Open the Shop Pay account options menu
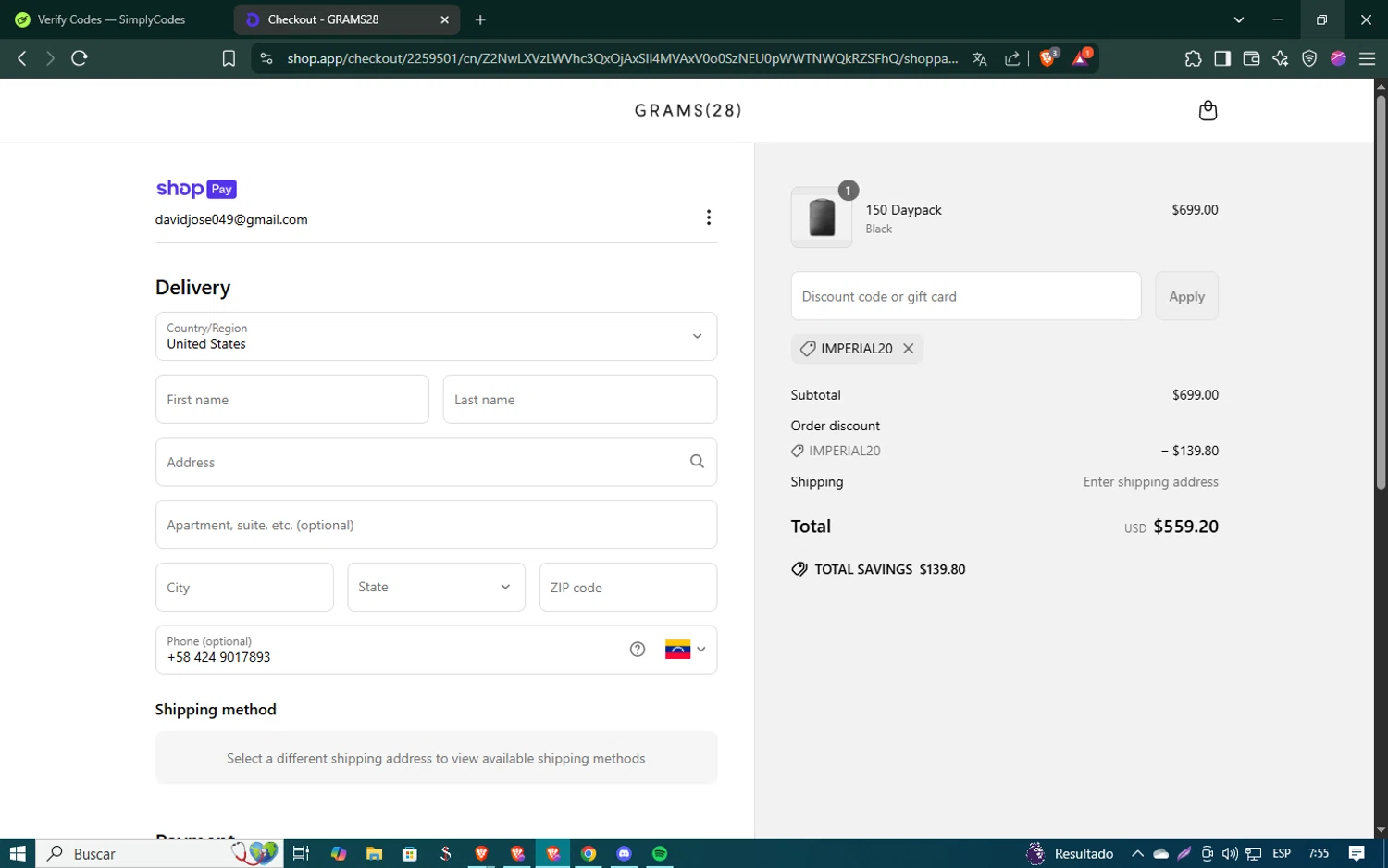Viewport: 1388px width, 868px height. coord(709,217)
